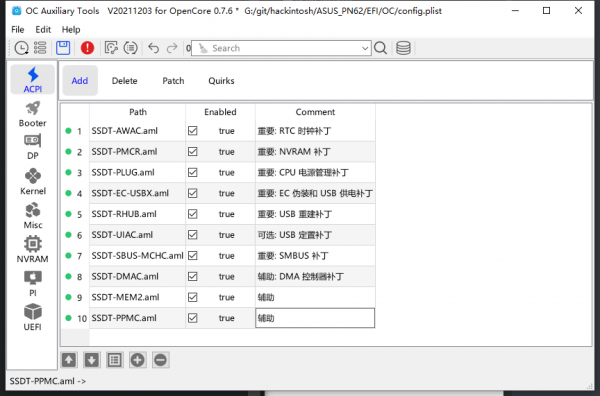600x396 pixels.
Task: Move row up with arrow button
Action: [x=69, y=360]
